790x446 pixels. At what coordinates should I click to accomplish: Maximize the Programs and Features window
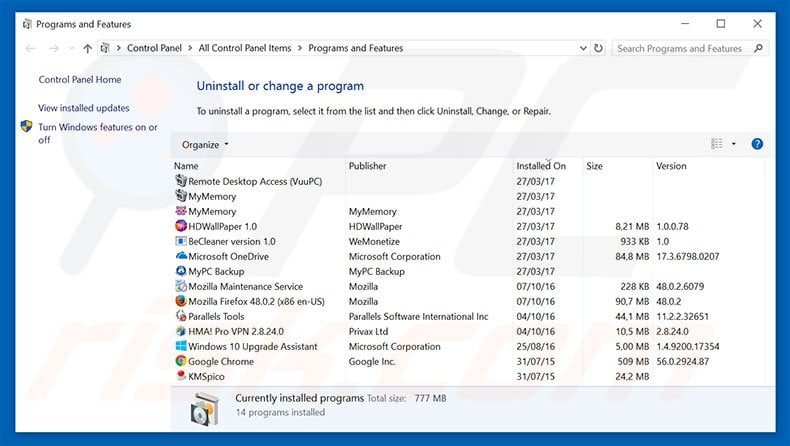point(721,24)
